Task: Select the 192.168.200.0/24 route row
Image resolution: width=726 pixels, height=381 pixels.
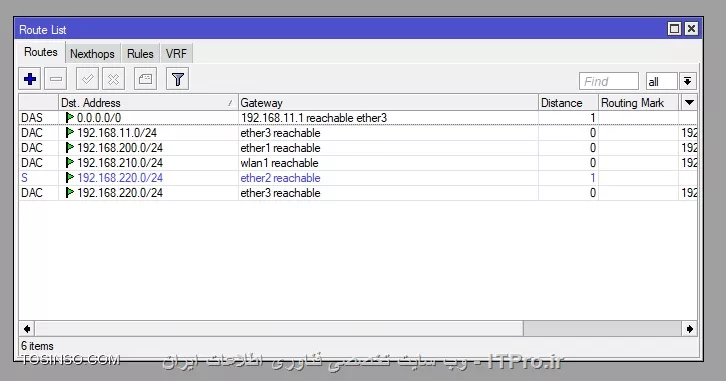Action: [x=358, y=148]
